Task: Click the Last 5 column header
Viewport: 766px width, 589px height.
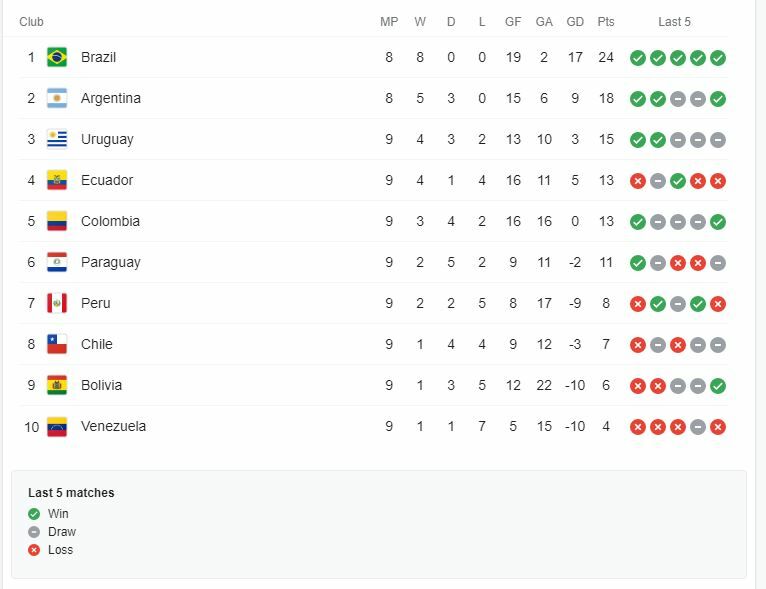Action: tap(674, 22)
